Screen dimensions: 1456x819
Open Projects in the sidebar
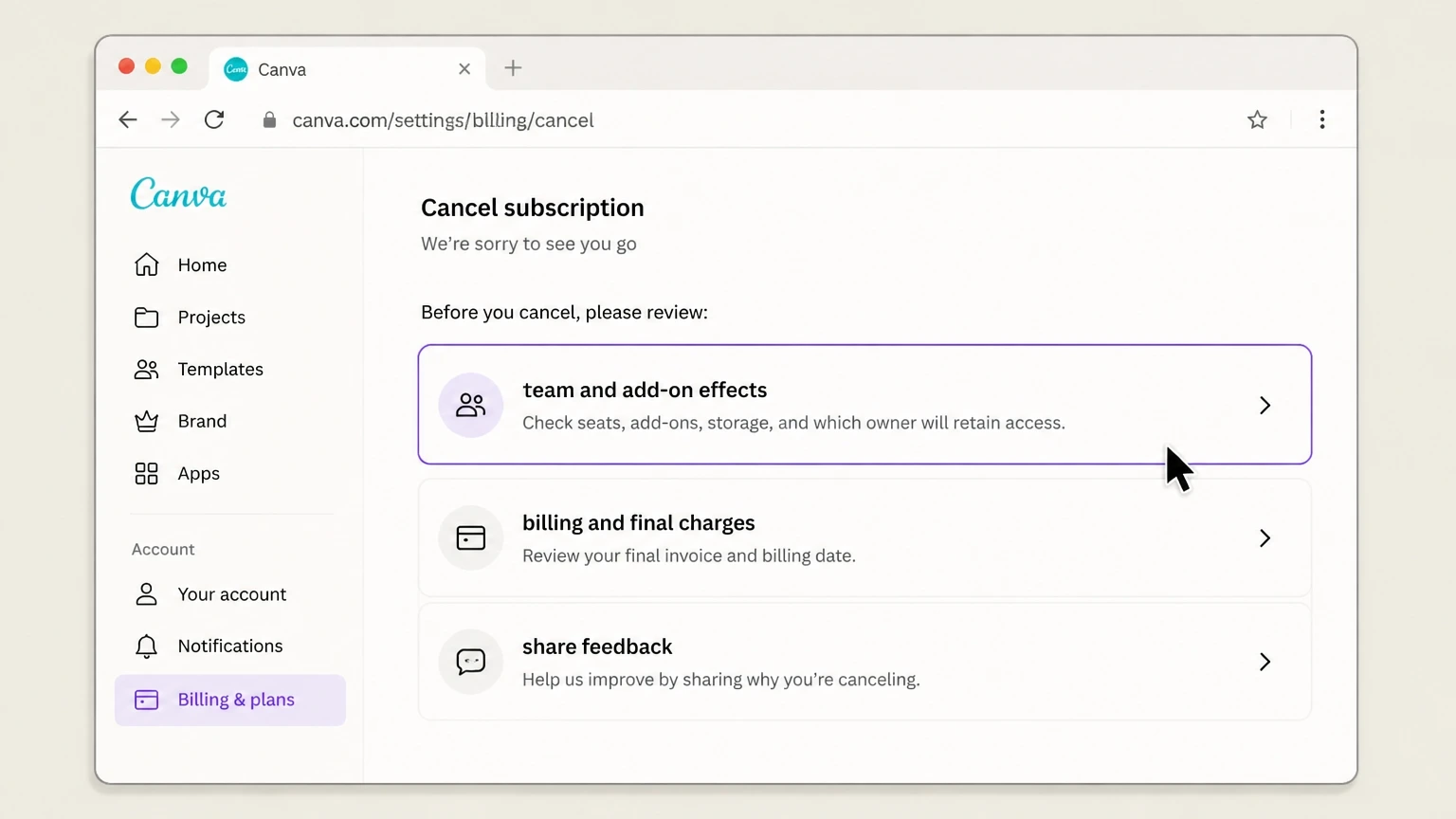(229, 318)
